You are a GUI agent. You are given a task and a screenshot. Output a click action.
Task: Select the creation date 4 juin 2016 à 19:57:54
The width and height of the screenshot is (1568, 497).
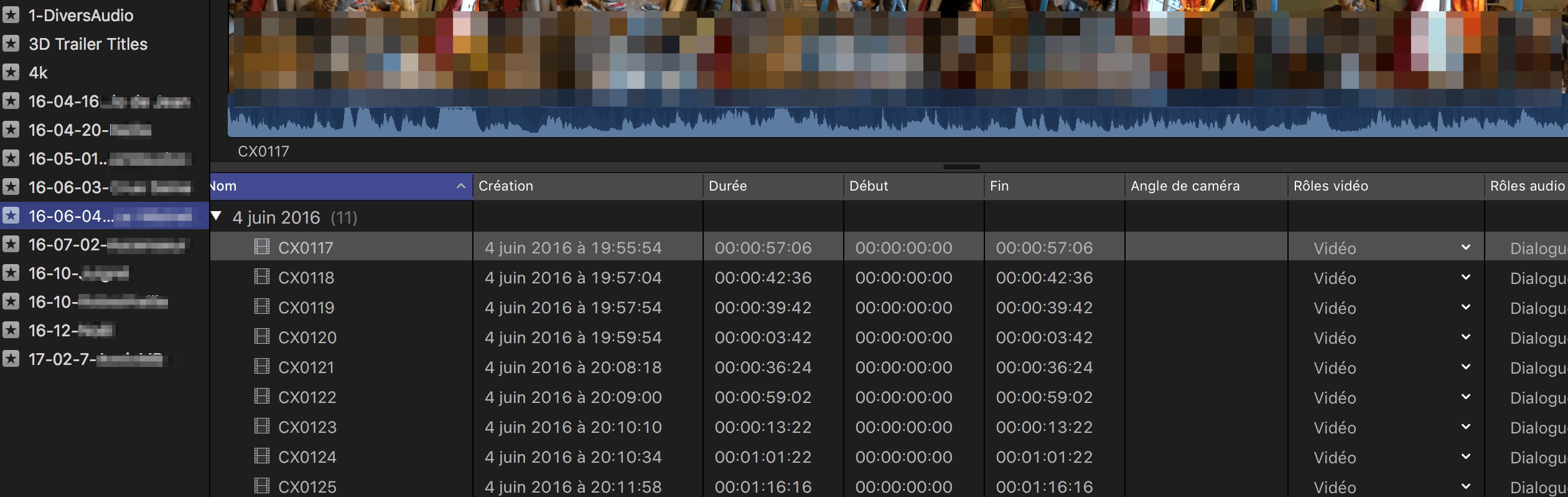tap(573, 308)
